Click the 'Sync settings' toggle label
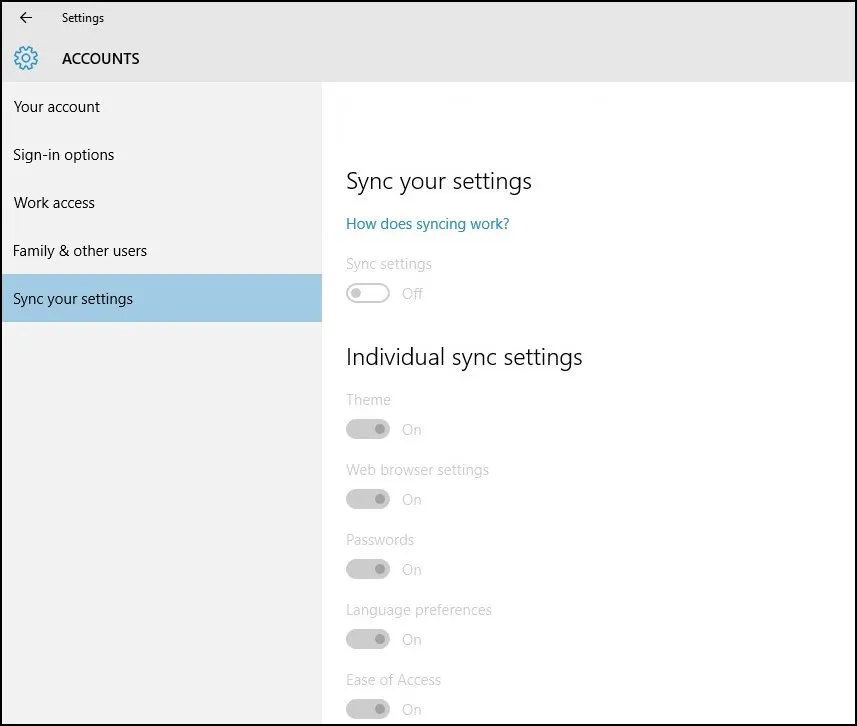This screenshot has width=857, height=726. tap(389, 264)
